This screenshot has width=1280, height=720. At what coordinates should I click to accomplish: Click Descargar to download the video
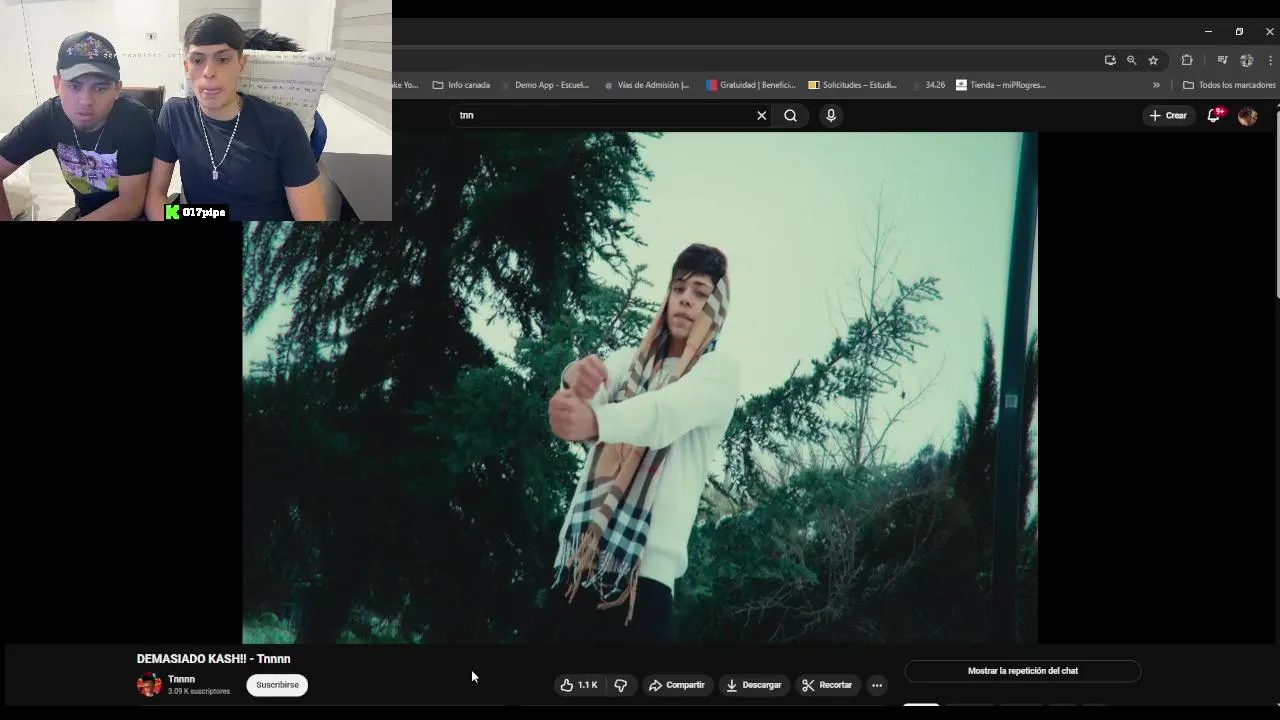(754, 685)
